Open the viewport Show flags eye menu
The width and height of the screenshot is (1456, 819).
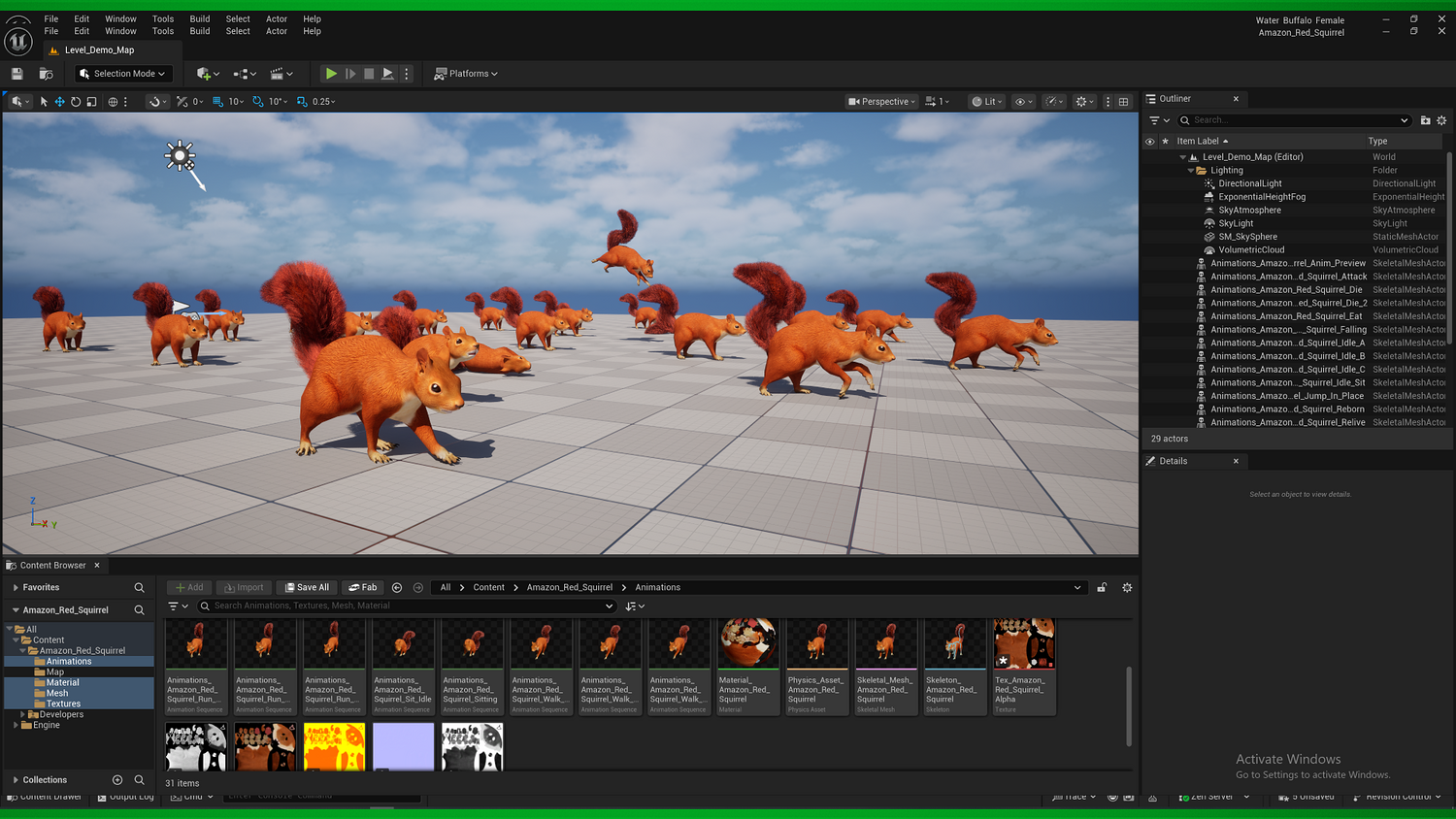(1022, 102)
